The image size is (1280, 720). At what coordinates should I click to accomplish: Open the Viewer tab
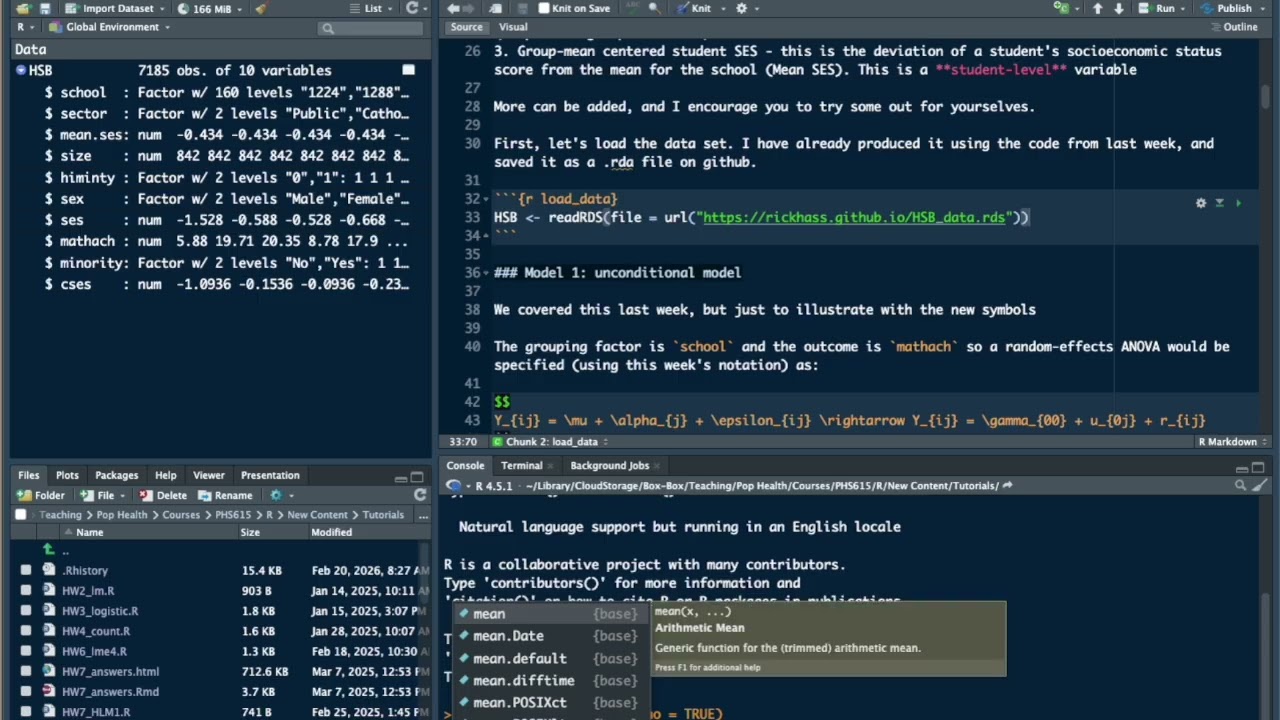click(208, 475)
